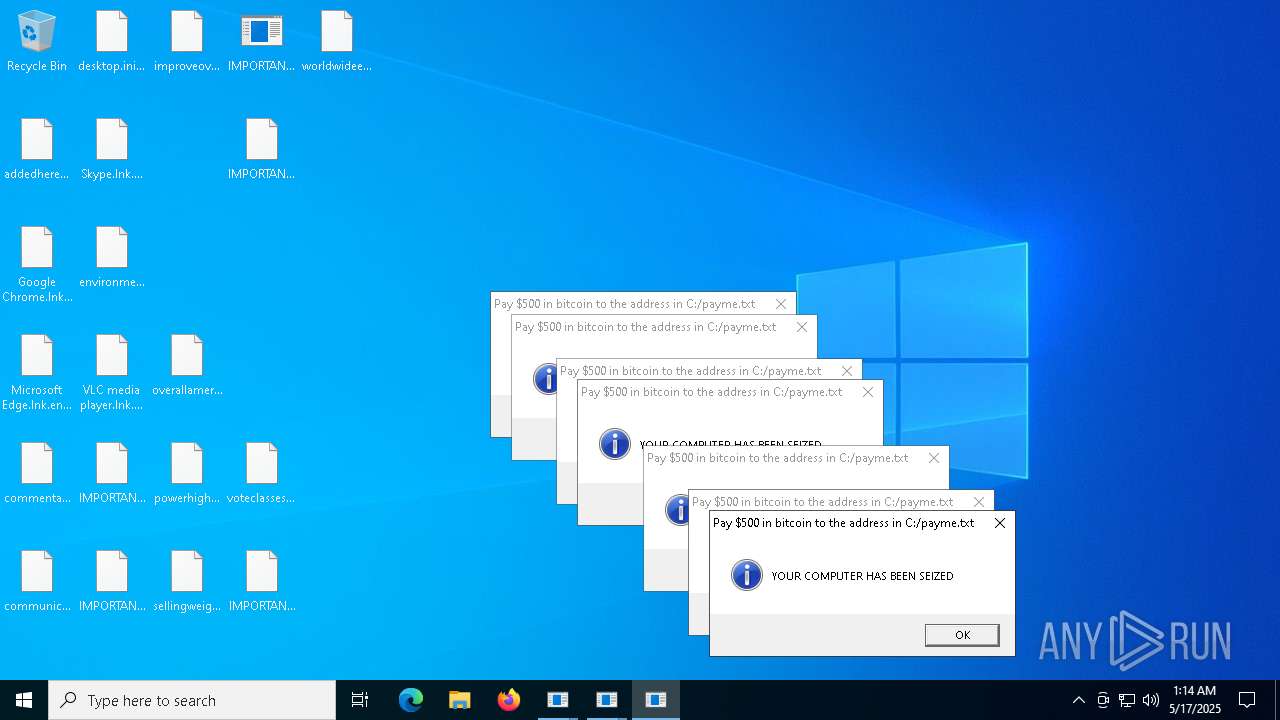Click OK in the front seized dialog
Image resolution: width=1280 pixels, height=720 pixels.
(x=962, y=635)
